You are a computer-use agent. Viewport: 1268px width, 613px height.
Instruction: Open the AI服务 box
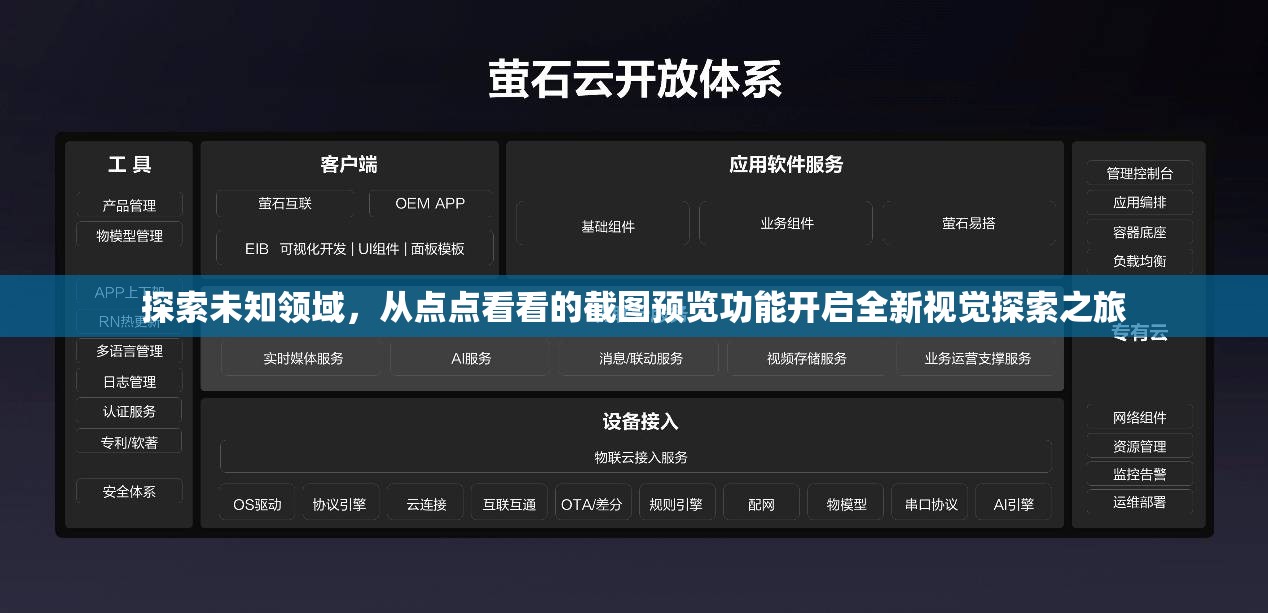471,357
